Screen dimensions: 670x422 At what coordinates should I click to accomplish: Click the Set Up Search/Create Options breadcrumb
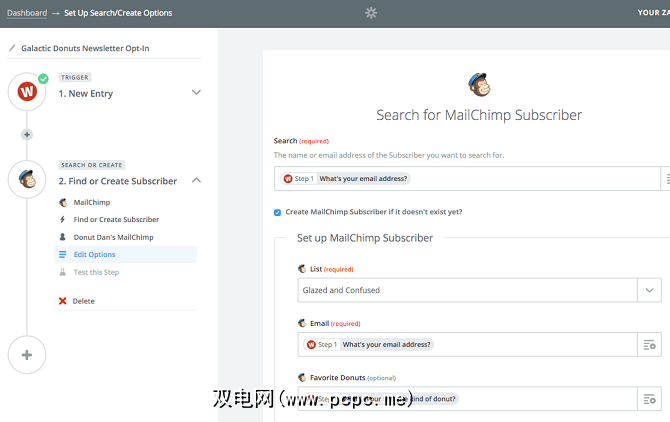[x=118, y=13]
